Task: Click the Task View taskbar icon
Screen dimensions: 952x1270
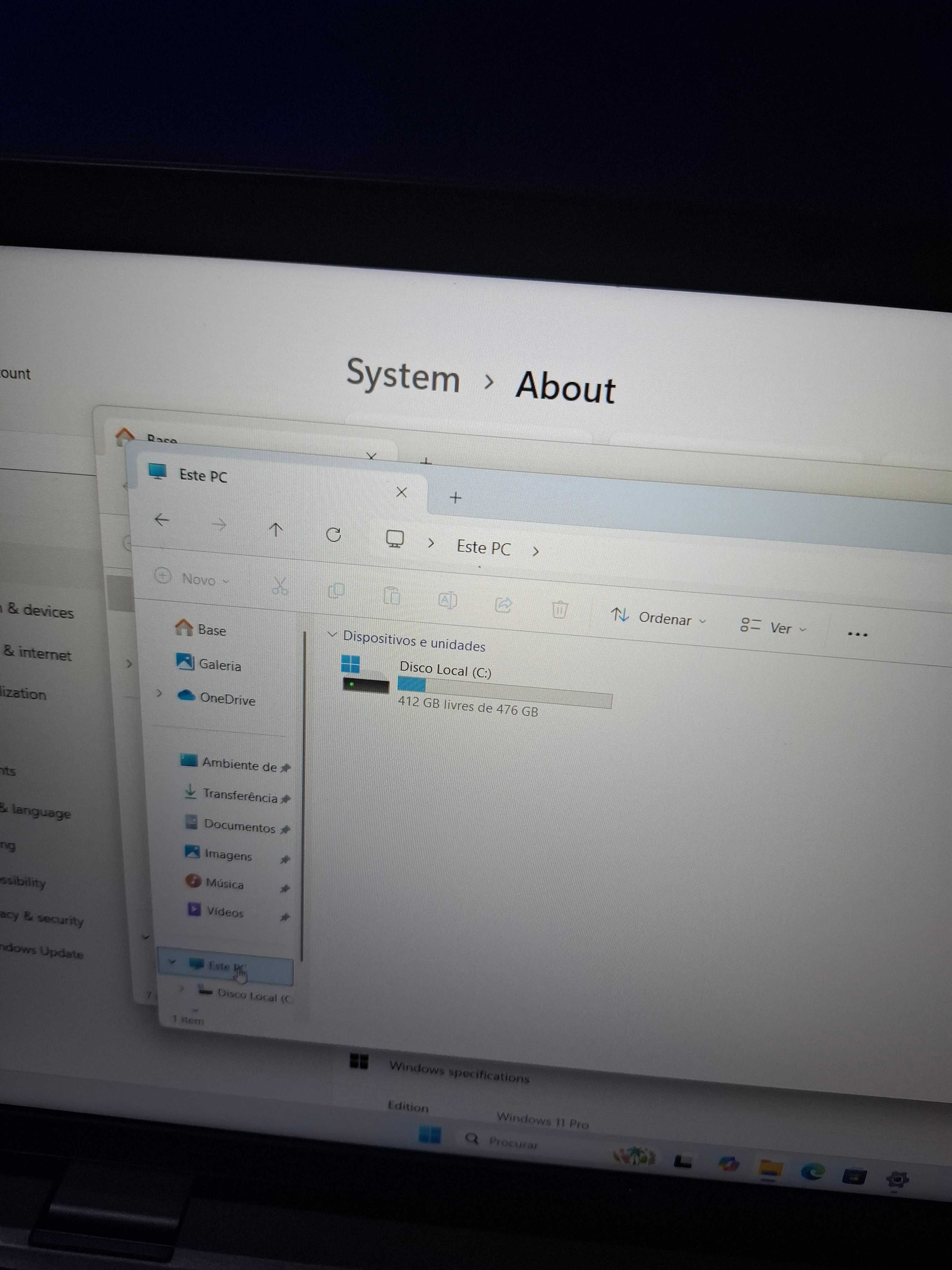Action: pyautogui.click(x=683, y=1161)
